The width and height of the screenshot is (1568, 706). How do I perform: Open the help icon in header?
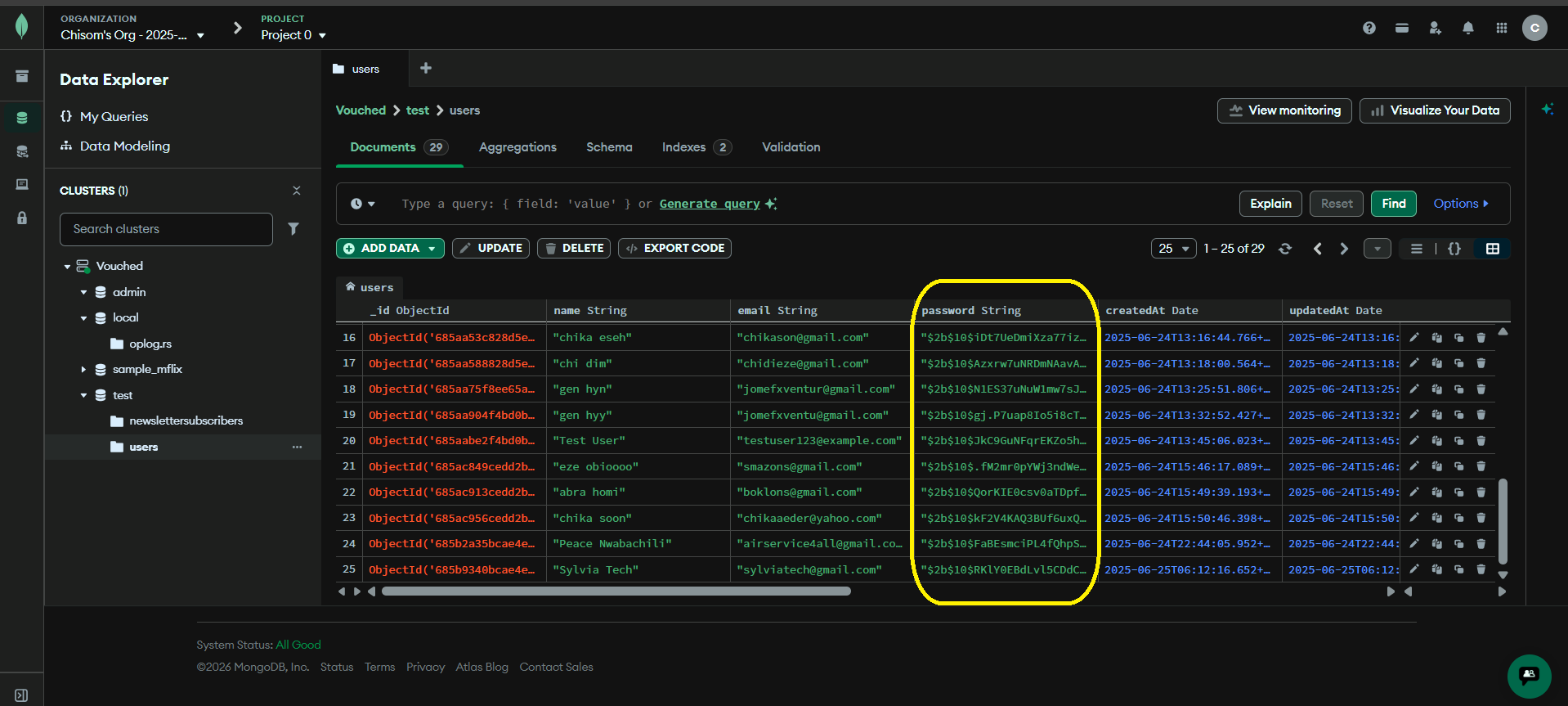click(1369, 28)
